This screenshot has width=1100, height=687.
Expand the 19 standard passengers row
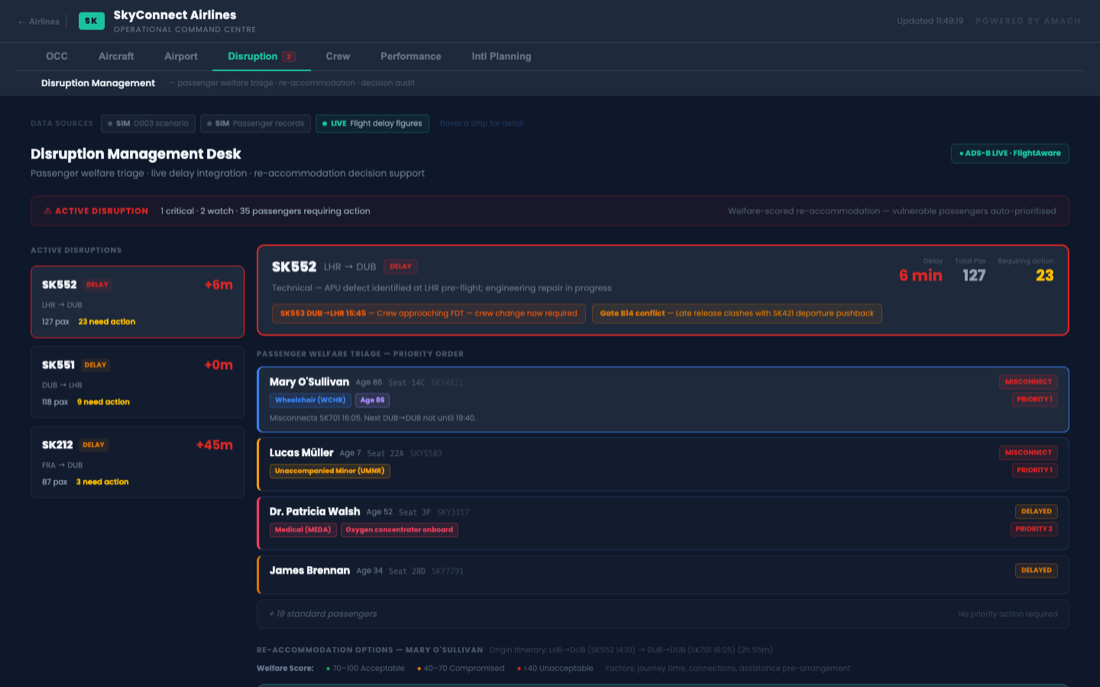click(x=662, y=614)
